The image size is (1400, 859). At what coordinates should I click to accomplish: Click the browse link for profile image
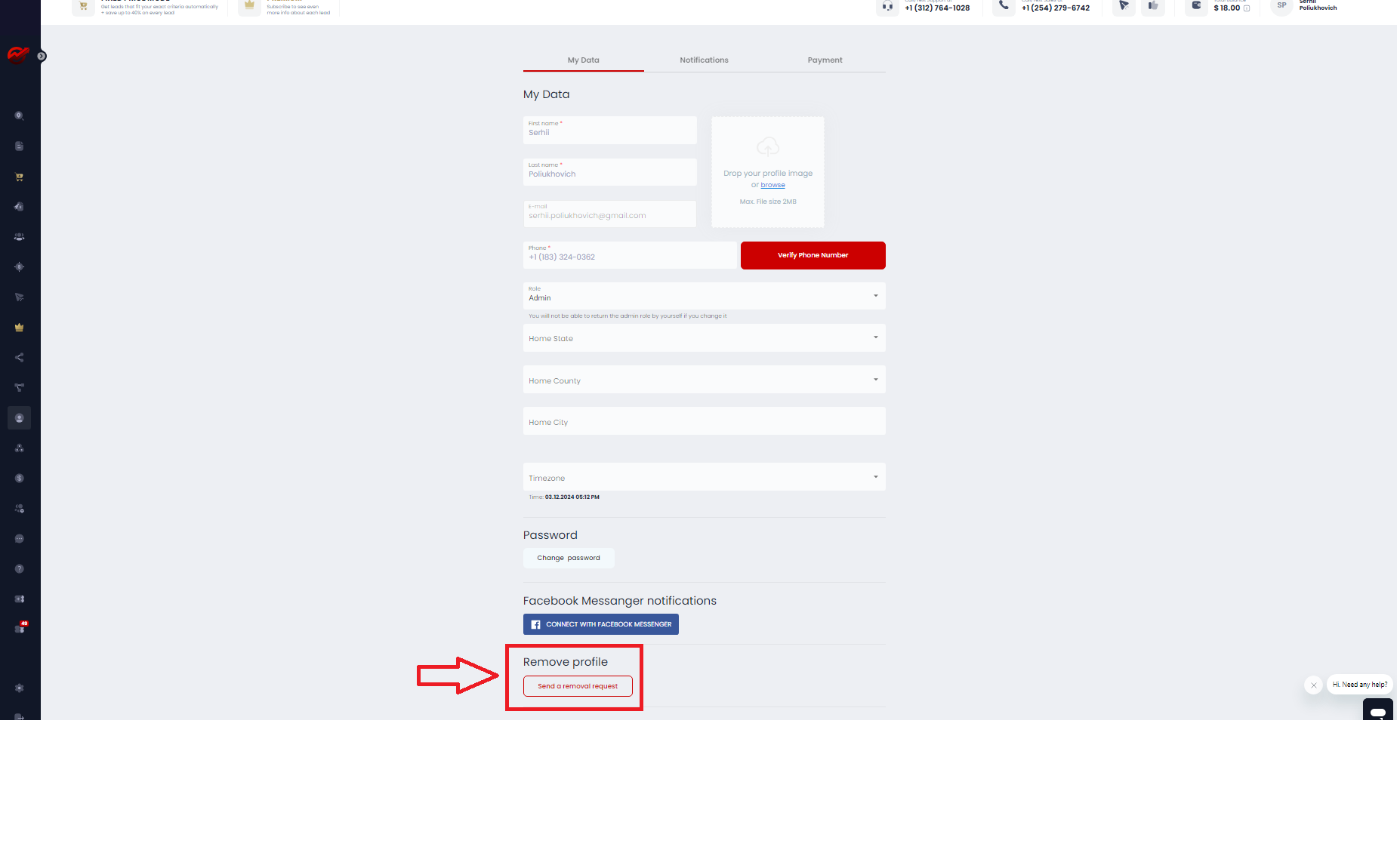click(x=772, y=185)
